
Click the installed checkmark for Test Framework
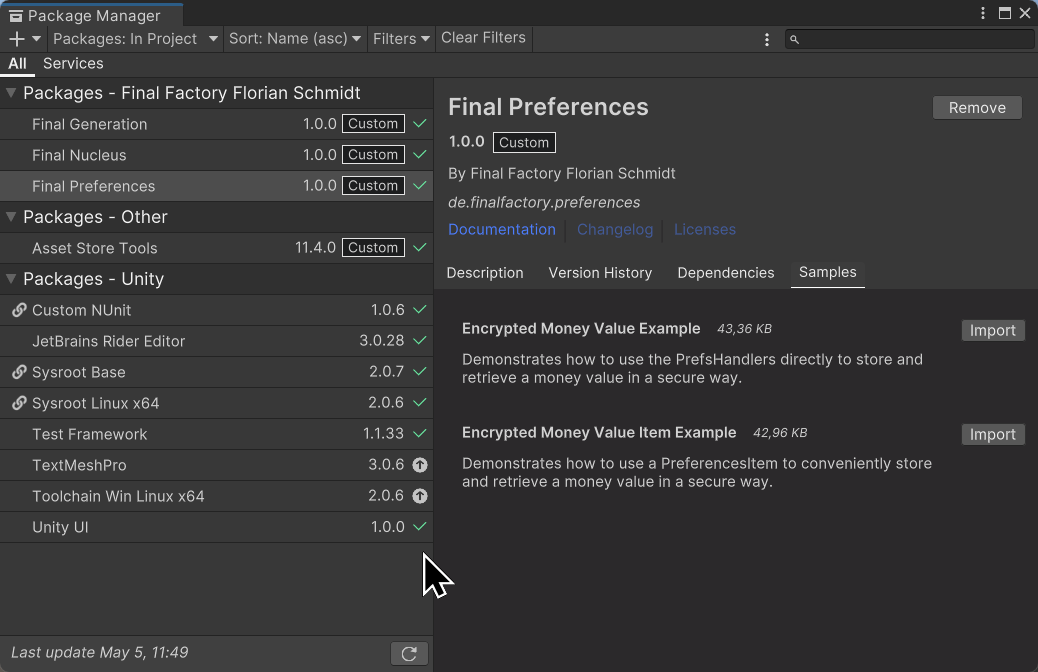pos(420,434)
